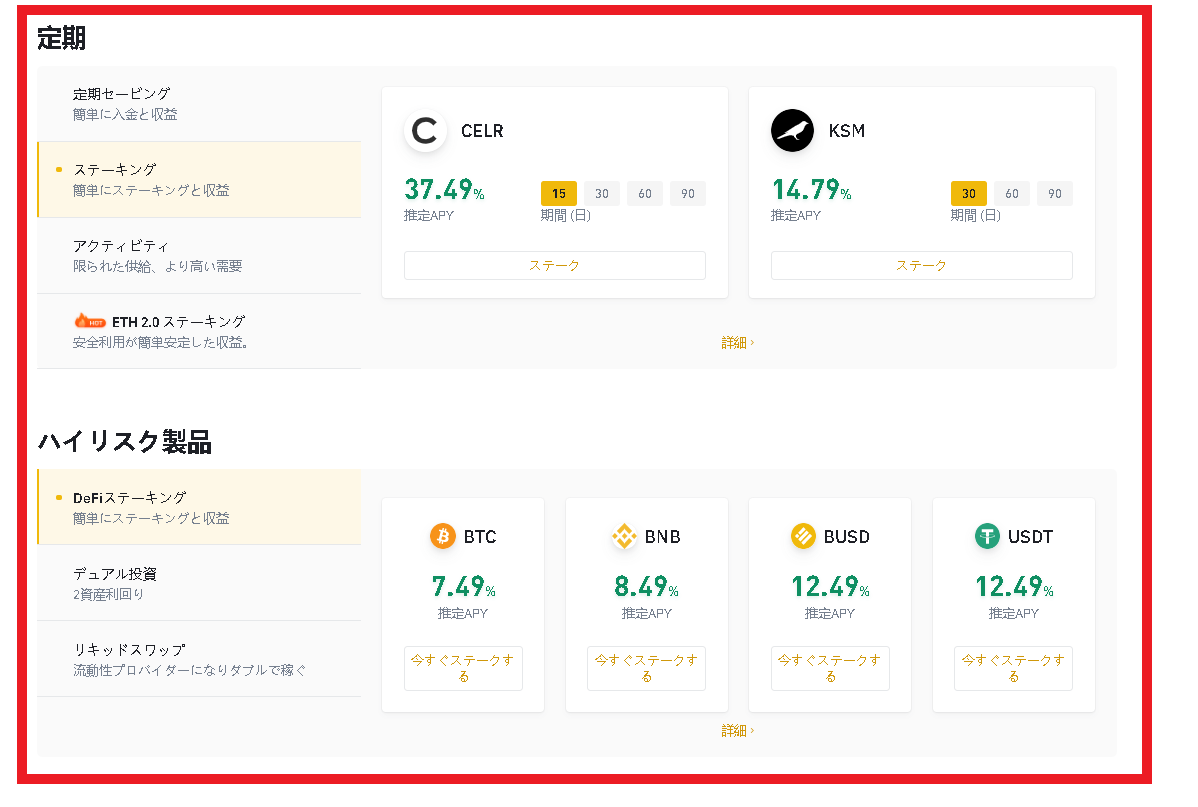Click 今すぐステークする under BUSD
The width and height of the screenshot is (1198, 807).
click(x=830, y=669)
